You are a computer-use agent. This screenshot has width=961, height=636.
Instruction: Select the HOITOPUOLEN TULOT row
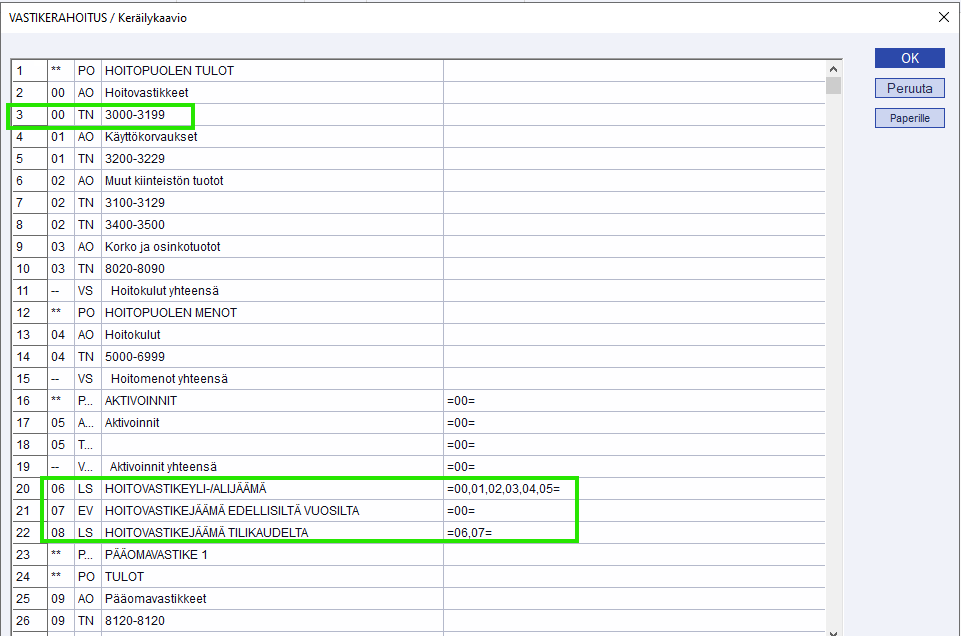coord(169,71)
